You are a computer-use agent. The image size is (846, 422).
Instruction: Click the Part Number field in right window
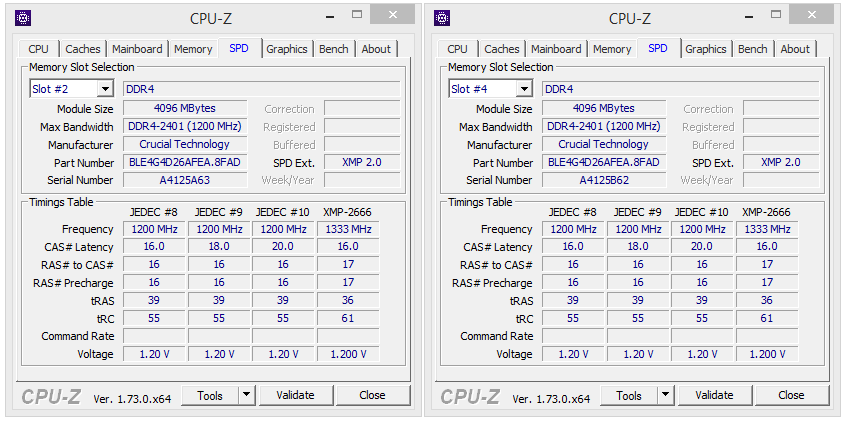tap(604, 162)
